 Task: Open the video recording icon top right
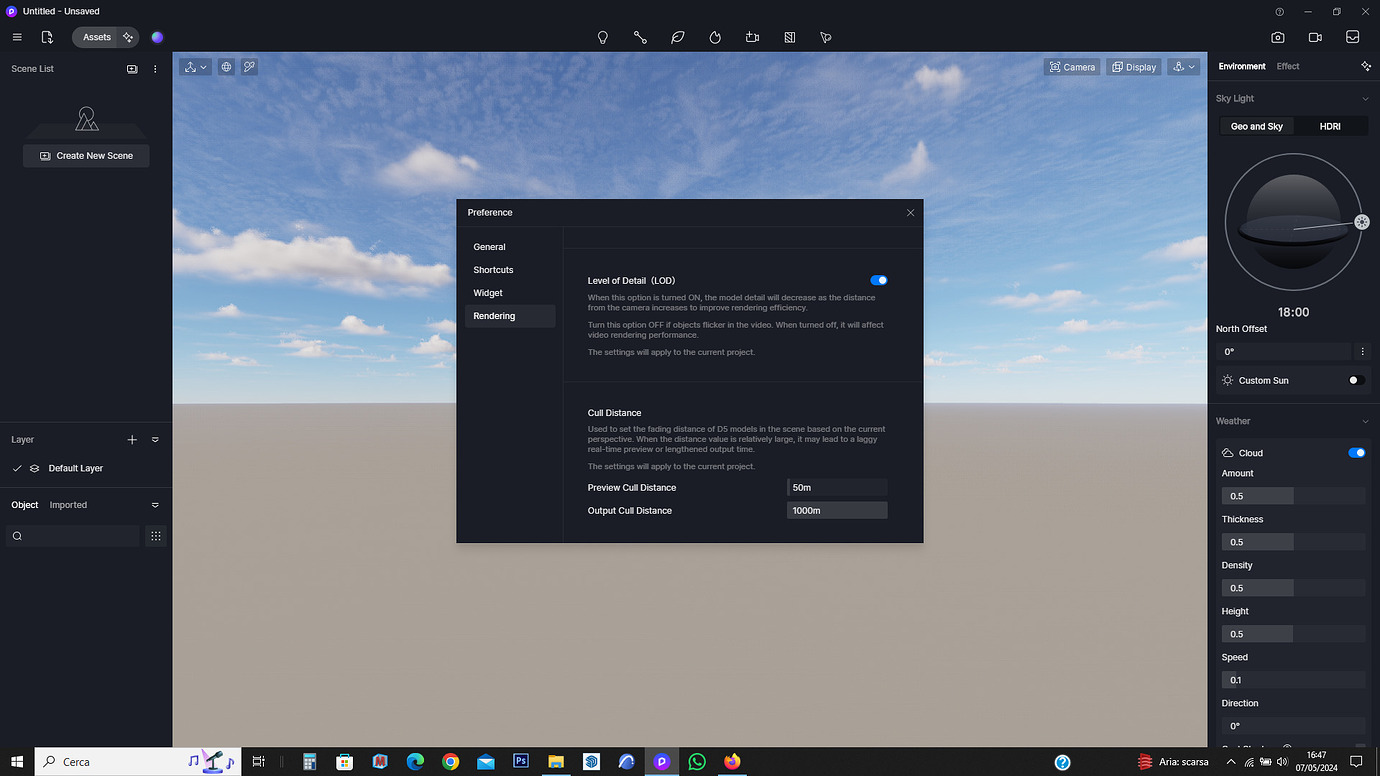(x=1314, y=37)
